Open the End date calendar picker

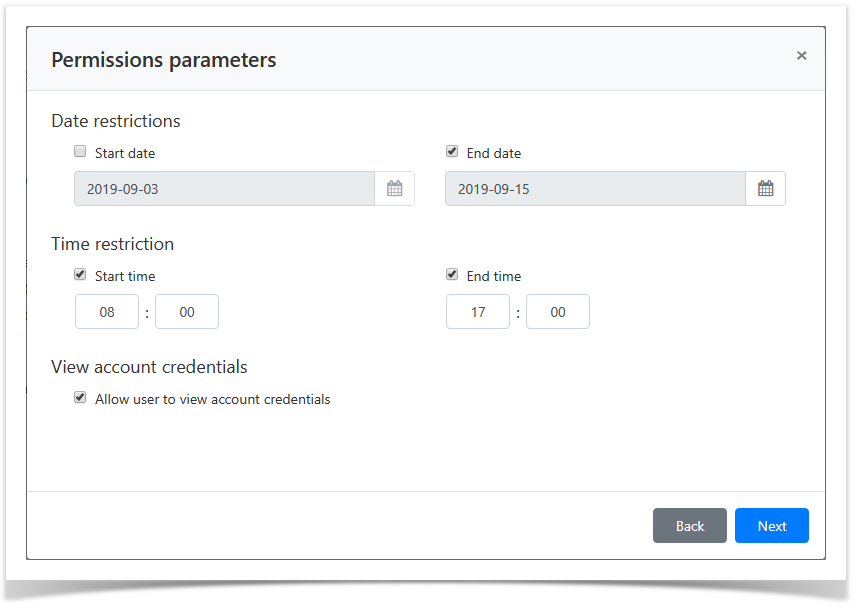tap(765, 189)
